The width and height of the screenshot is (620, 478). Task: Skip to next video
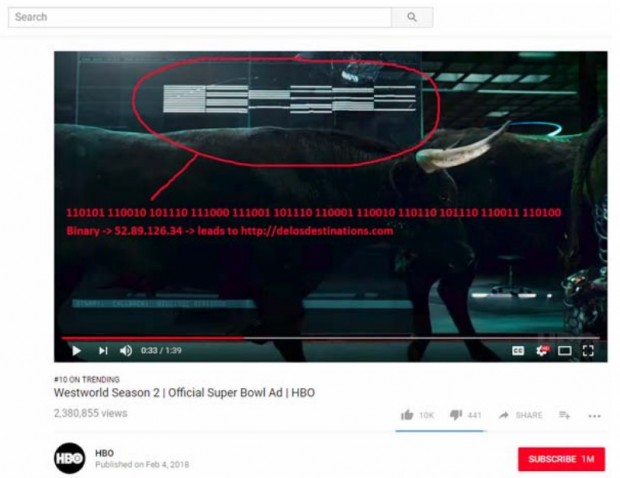pyautogui.click(x=103, y=351)
